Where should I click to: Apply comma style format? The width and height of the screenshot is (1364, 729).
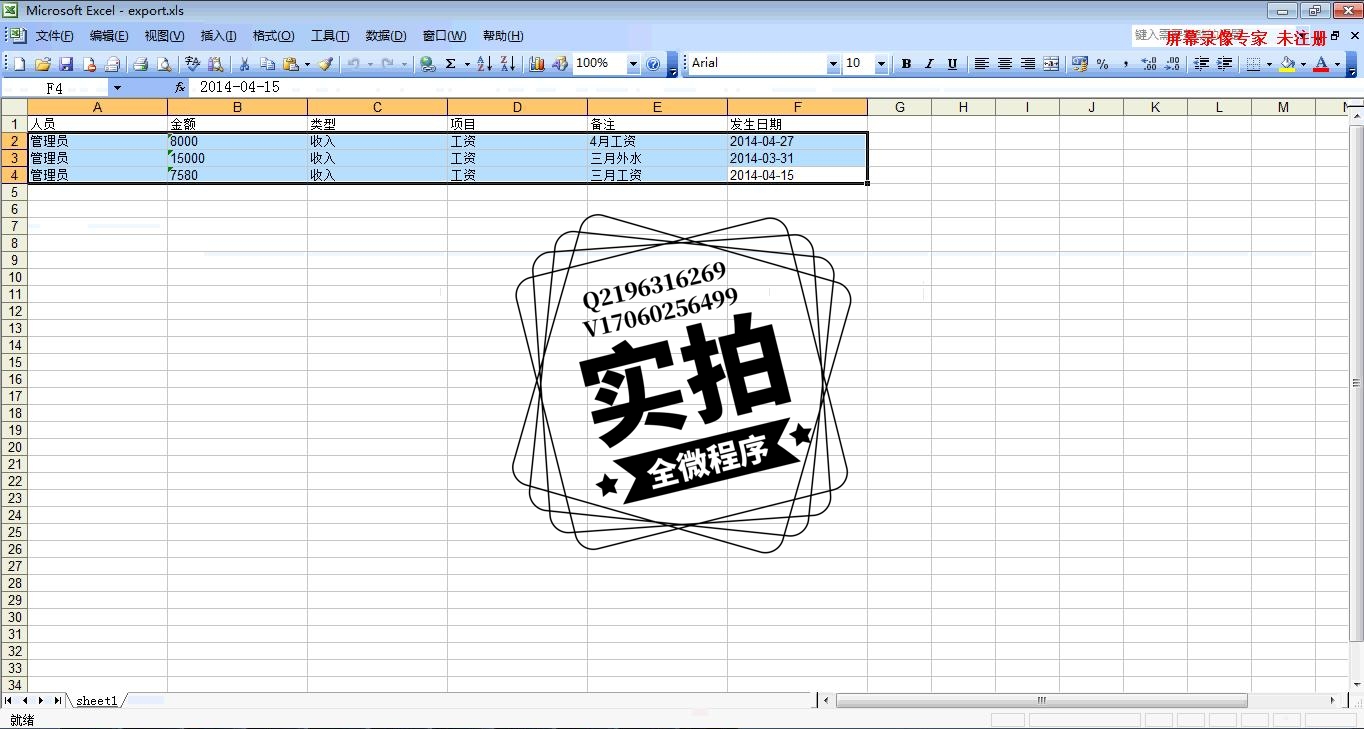pyautogui.click(x=1125, y=64)
